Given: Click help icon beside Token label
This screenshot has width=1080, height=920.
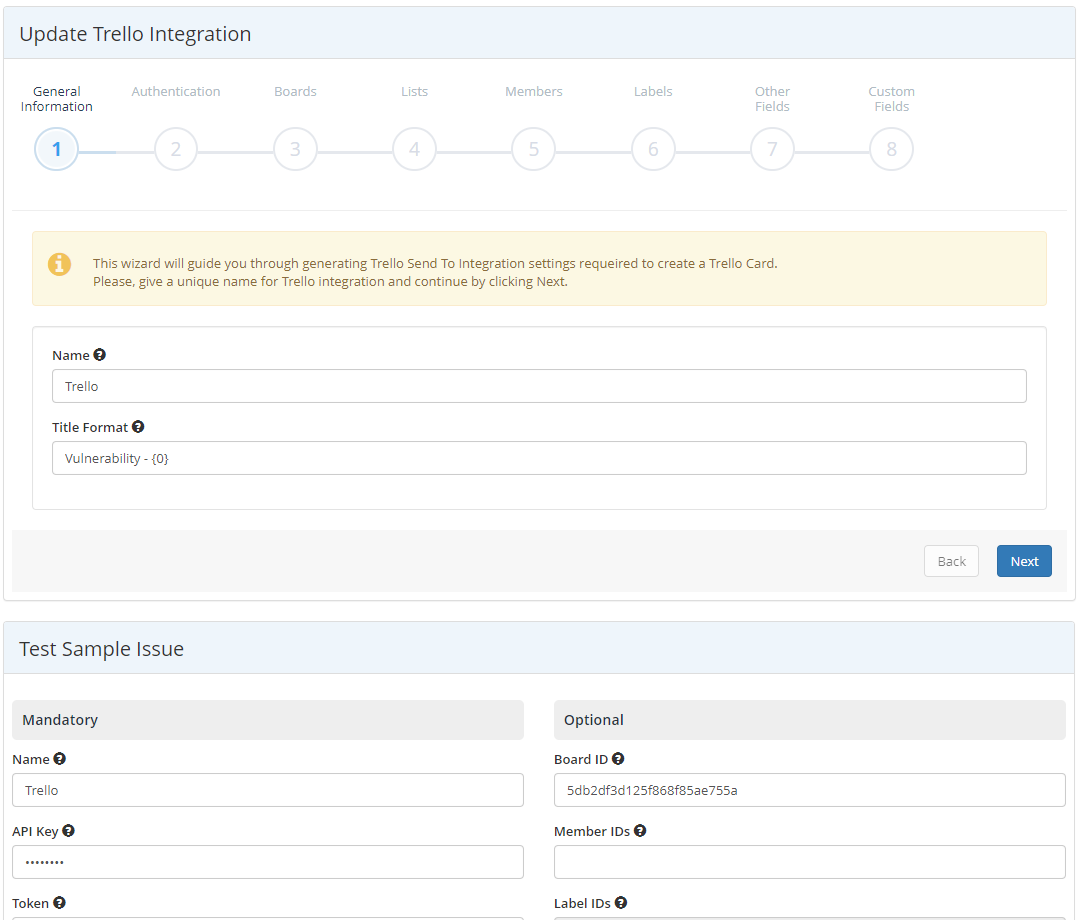Looking at the screenshot, I should 59,903.
